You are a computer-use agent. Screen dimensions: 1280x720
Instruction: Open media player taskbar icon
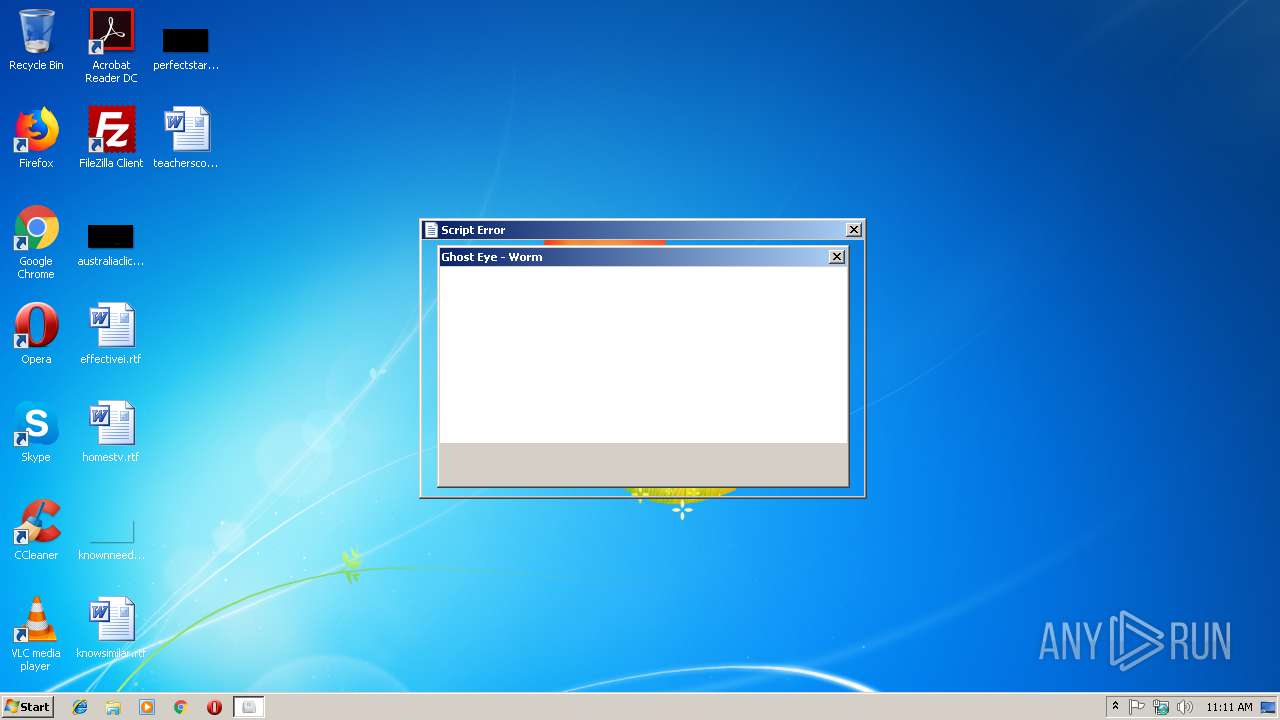[x=147, y=707]
